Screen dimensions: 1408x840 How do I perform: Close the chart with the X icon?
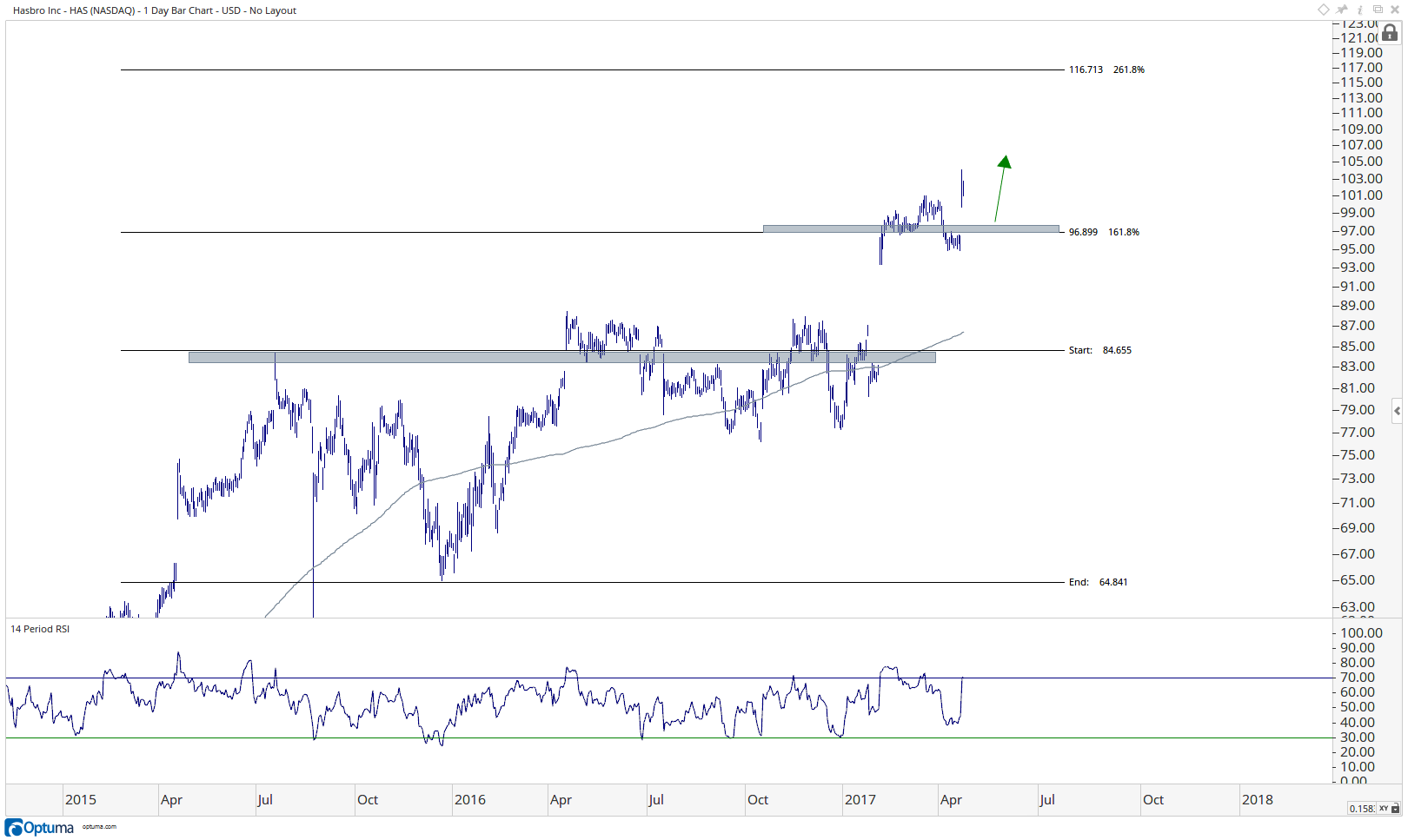coord(1395,10)
